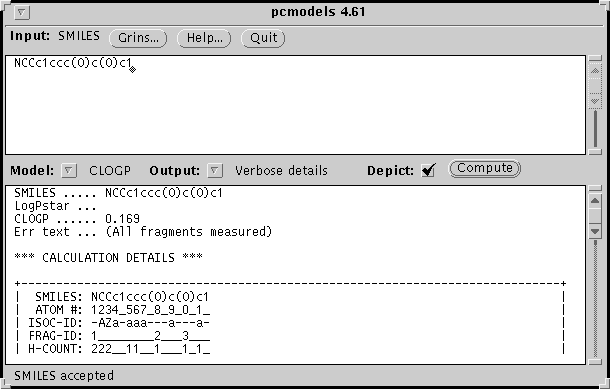Click the Verbose details output label
Image resolution: width=610 pixels, height=389 pixels.
(x=281, y=171)
